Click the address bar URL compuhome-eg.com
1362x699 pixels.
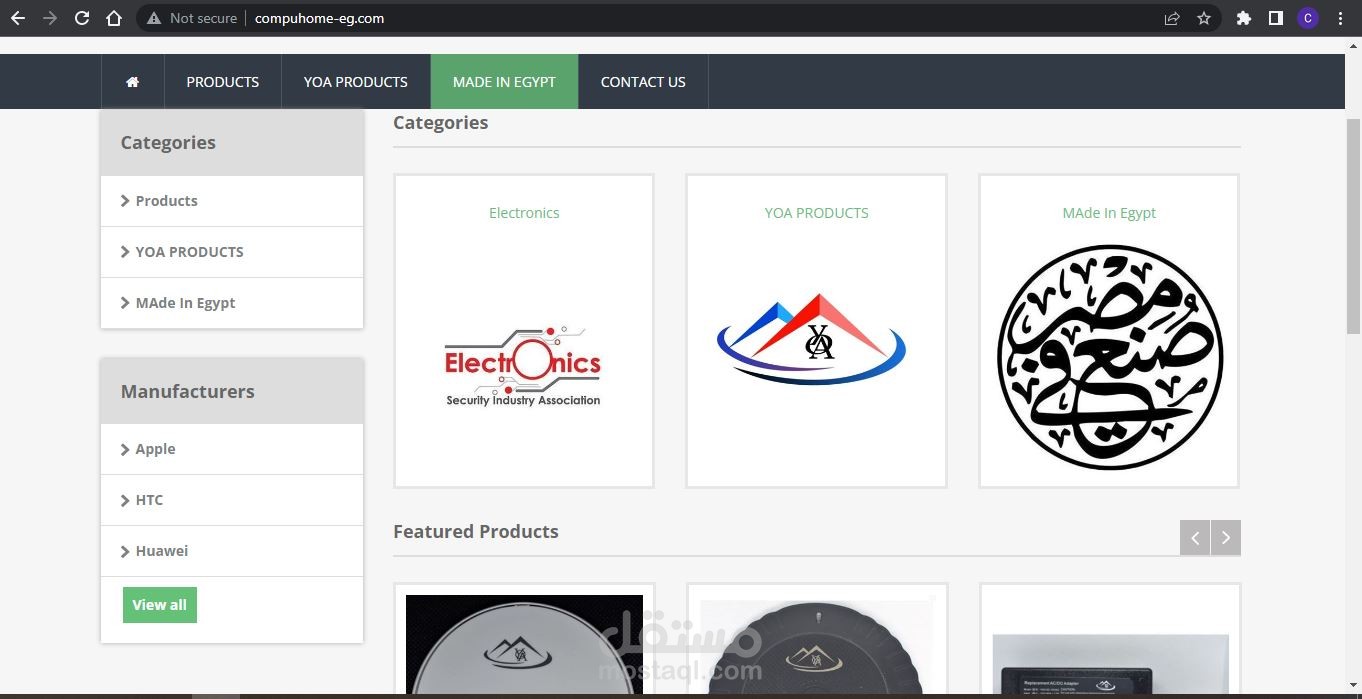click(319, 18)
